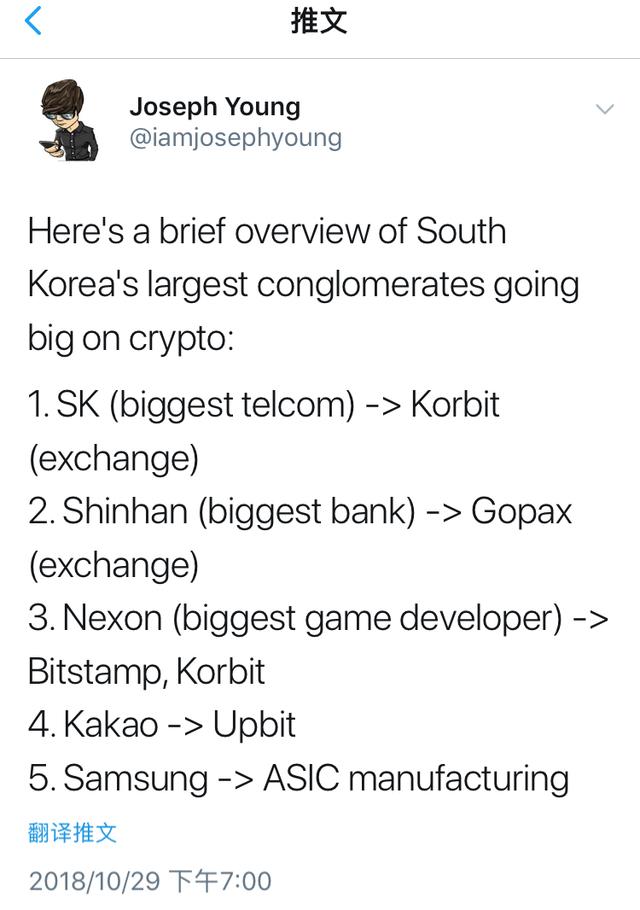Tap the 4. Kakao -> Upbit line
This screenshot has height=910, width=640.
click(162, 724)
